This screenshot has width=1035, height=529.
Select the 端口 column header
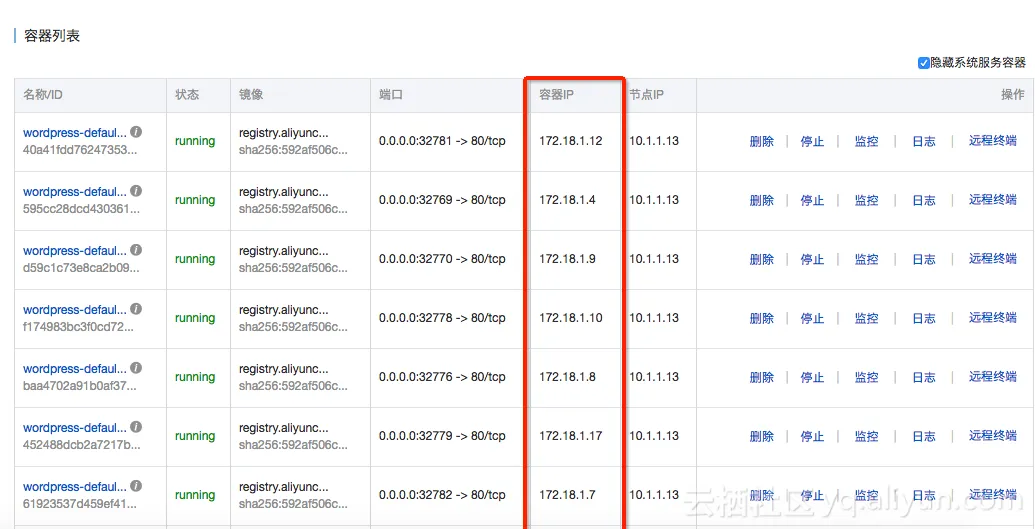pos(391,95)
